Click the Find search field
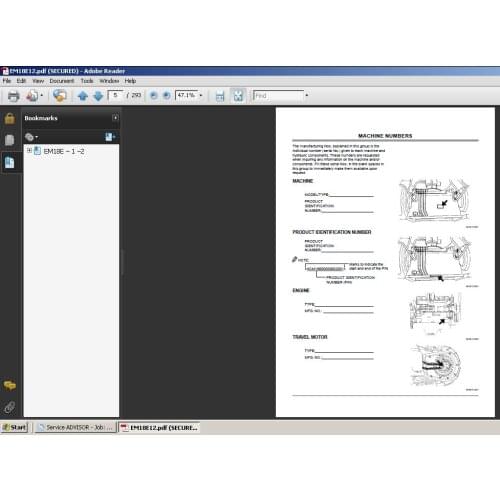This screenshot has height=500, width=500. pyautogui.click(x=279, y=96)
